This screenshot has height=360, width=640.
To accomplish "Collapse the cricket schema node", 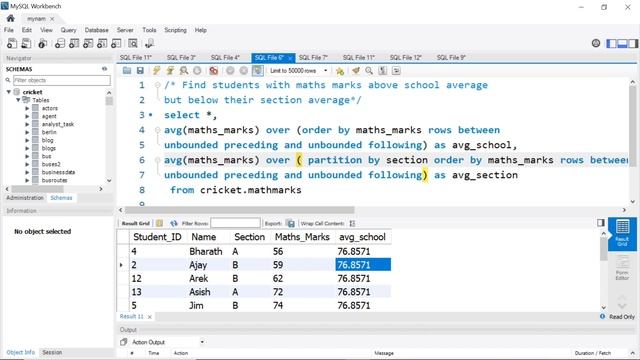I will pos(9,92).
